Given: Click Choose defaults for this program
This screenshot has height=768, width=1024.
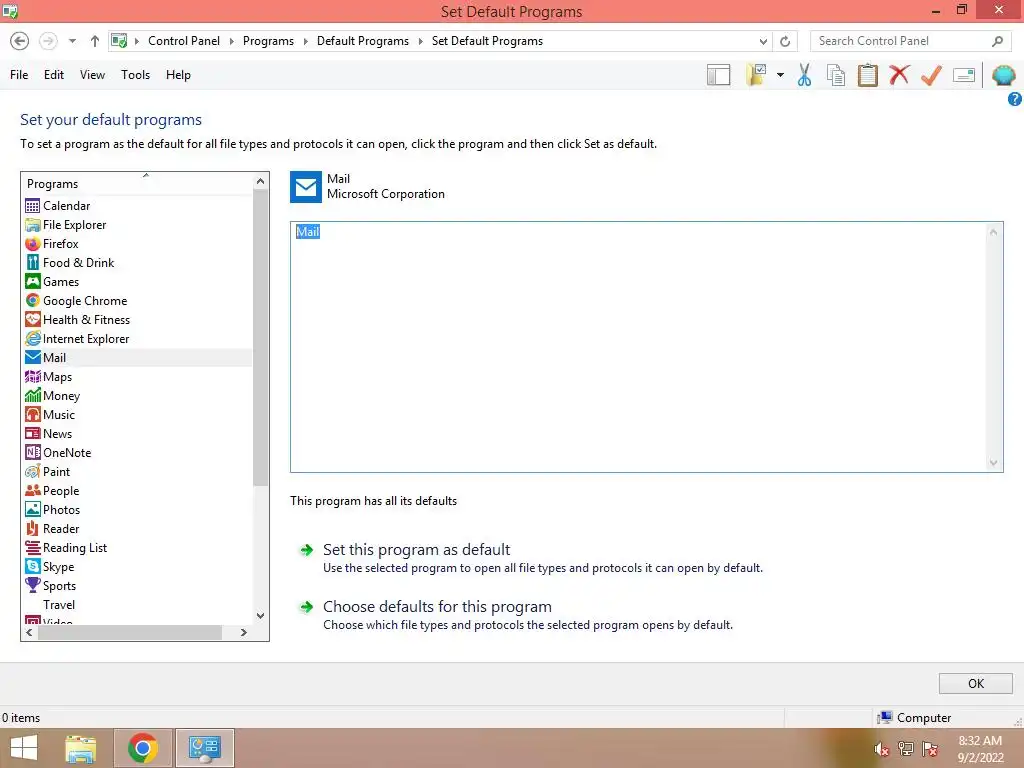Looking at the screenshot, I should pyautogui.click(x=437, y=607).
